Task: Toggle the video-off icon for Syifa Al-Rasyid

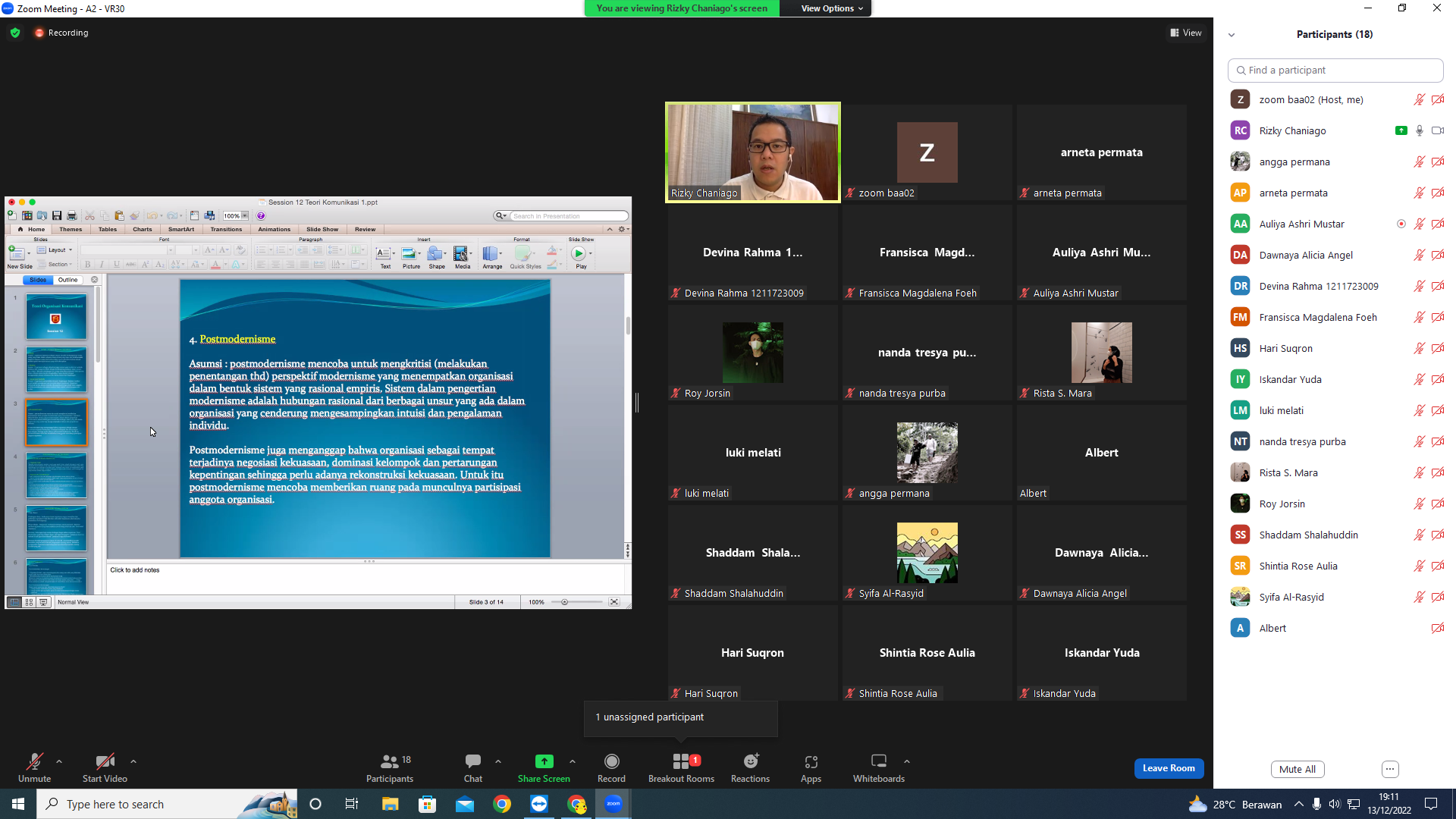Action: pyautogui.click(x=1438, y=597)
